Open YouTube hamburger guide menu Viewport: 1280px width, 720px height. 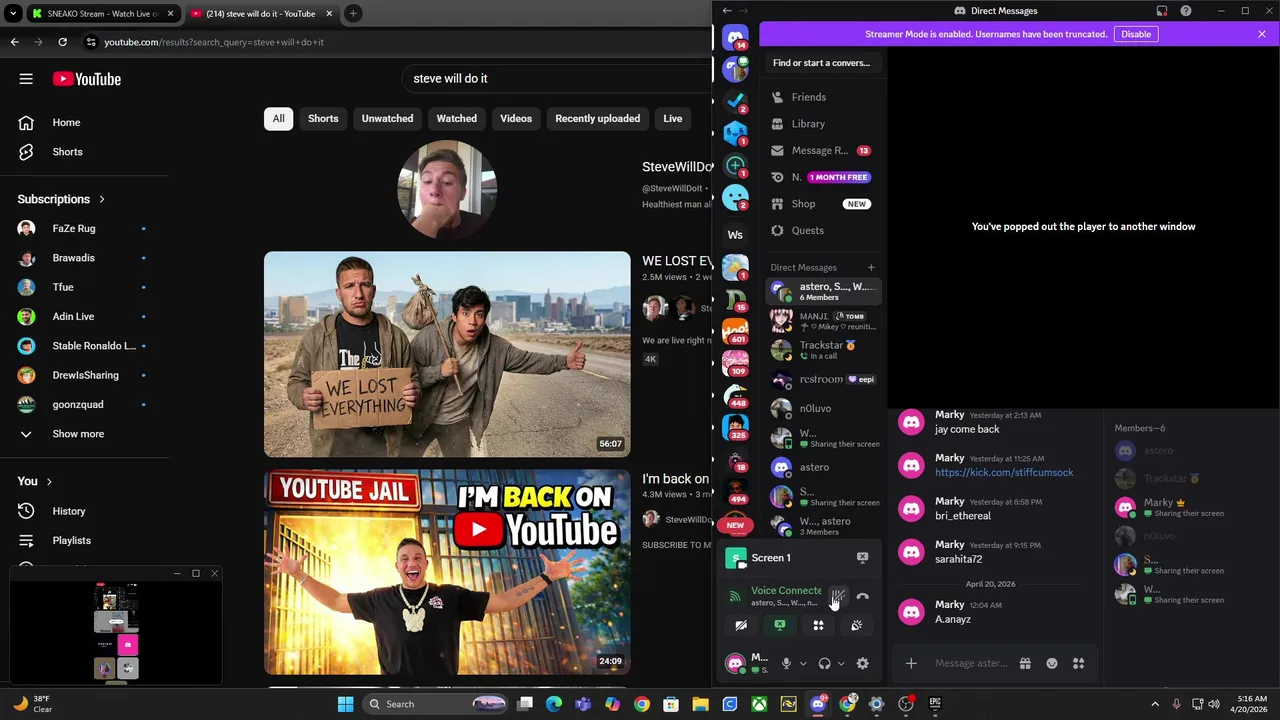pos(26,79)
